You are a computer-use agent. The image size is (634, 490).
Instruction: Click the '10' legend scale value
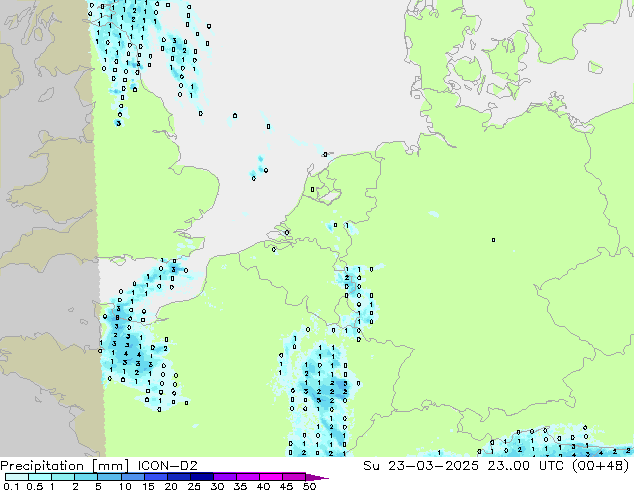click(125, 486)
